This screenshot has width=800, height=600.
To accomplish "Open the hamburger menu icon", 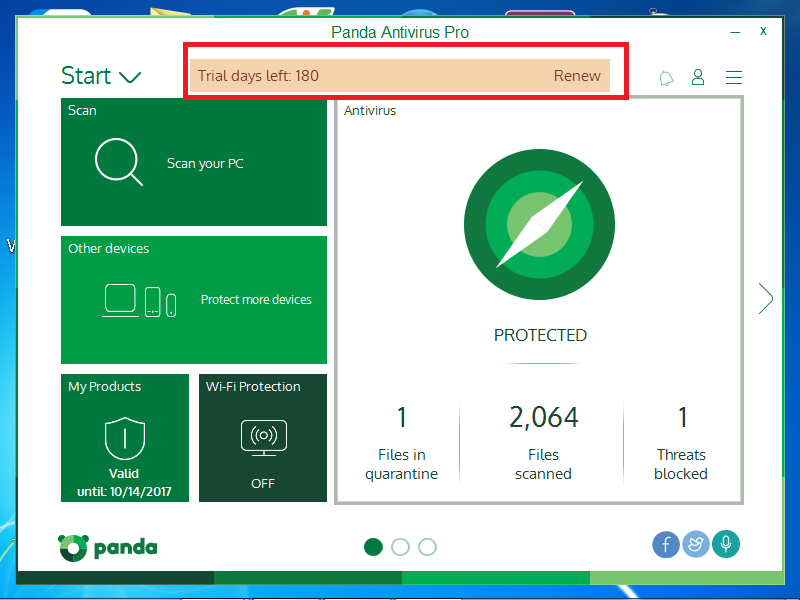I will click(734, 77).
